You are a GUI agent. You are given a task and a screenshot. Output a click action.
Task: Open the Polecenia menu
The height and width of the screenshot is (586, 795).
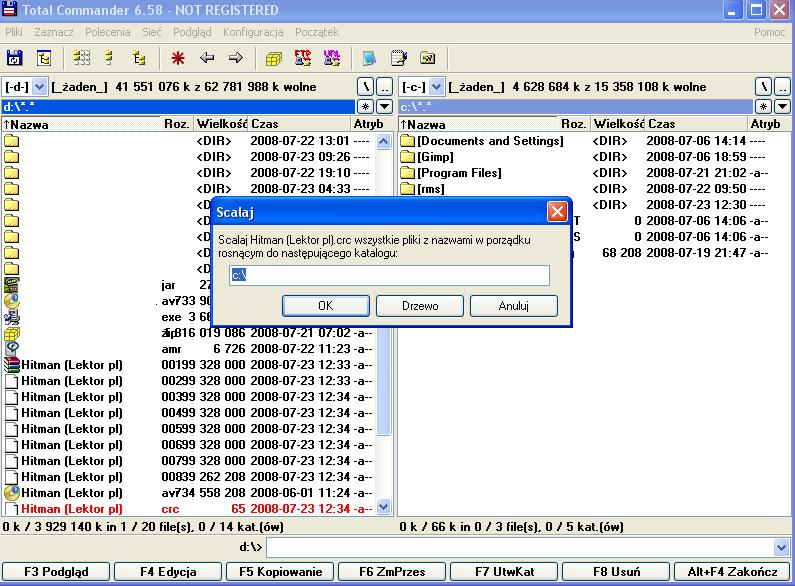click(107, 32)
